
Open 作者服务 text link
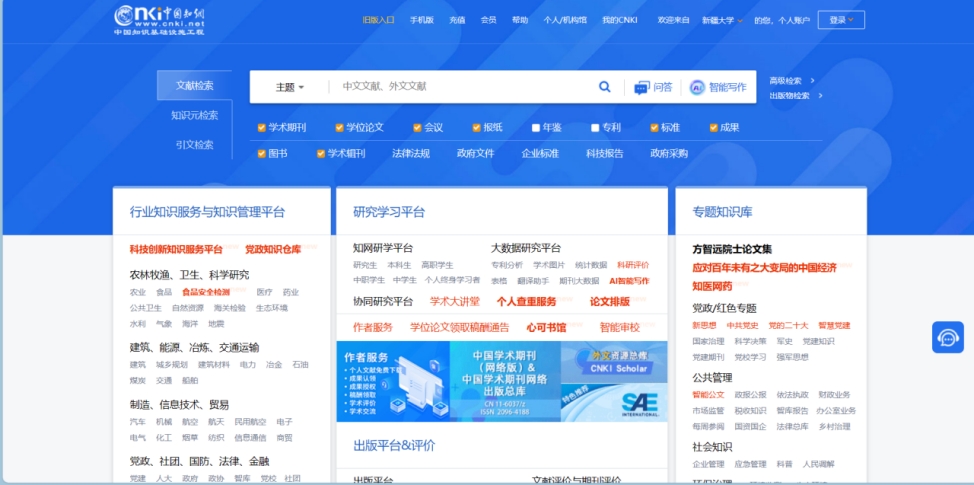point(373,327)
